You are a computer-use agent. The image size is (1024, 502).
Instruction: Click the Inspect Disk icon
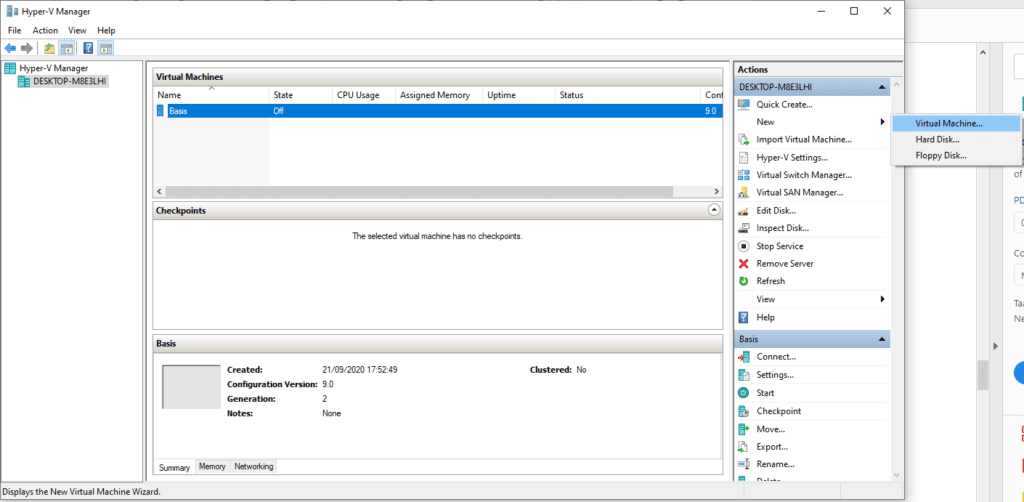coord(743,228)
